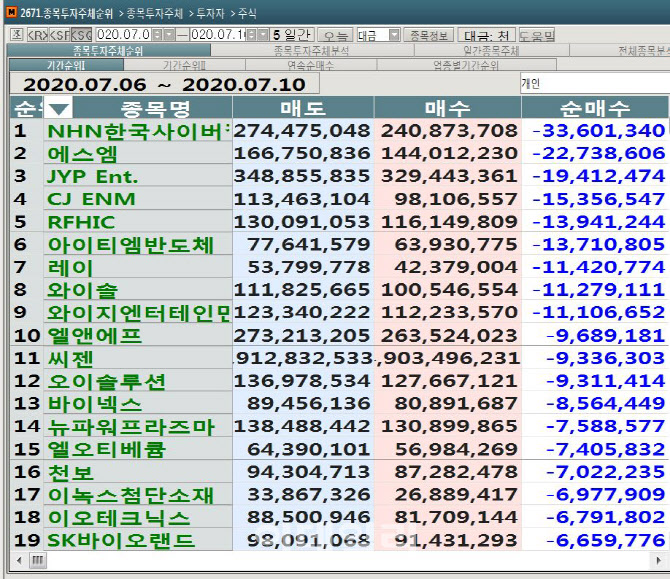Click the end date field 2020.07.10
The height and width of the screenshot is (579, 670).
click(x=218, y=35)
